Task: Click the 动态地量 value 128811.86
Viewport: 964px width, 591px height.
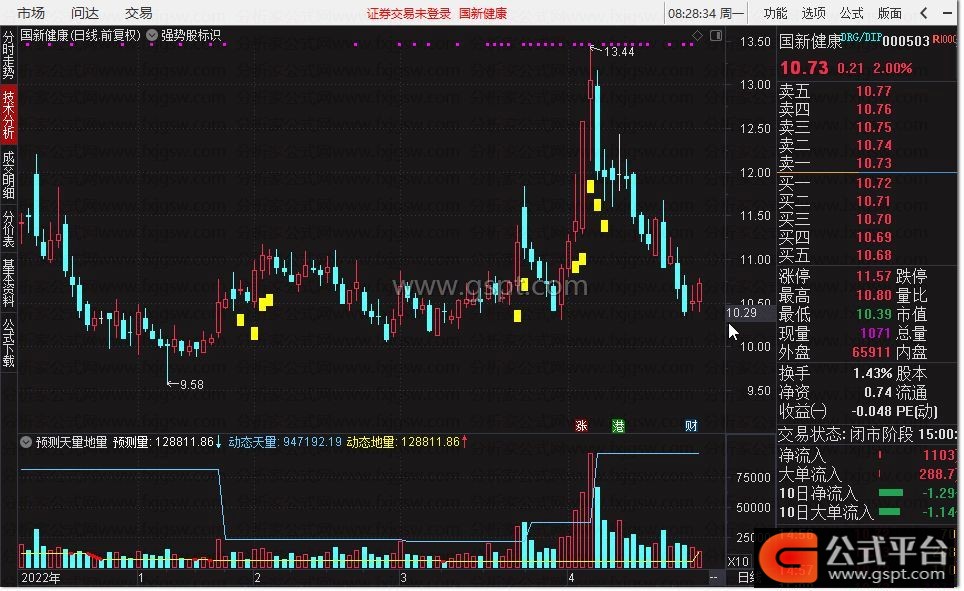Action: (430, 442)
